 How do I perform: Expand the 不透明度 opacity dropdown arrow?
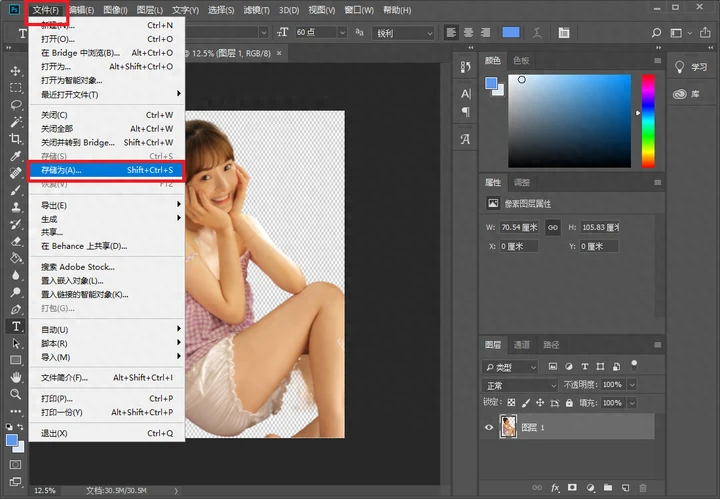click(630, 385)
